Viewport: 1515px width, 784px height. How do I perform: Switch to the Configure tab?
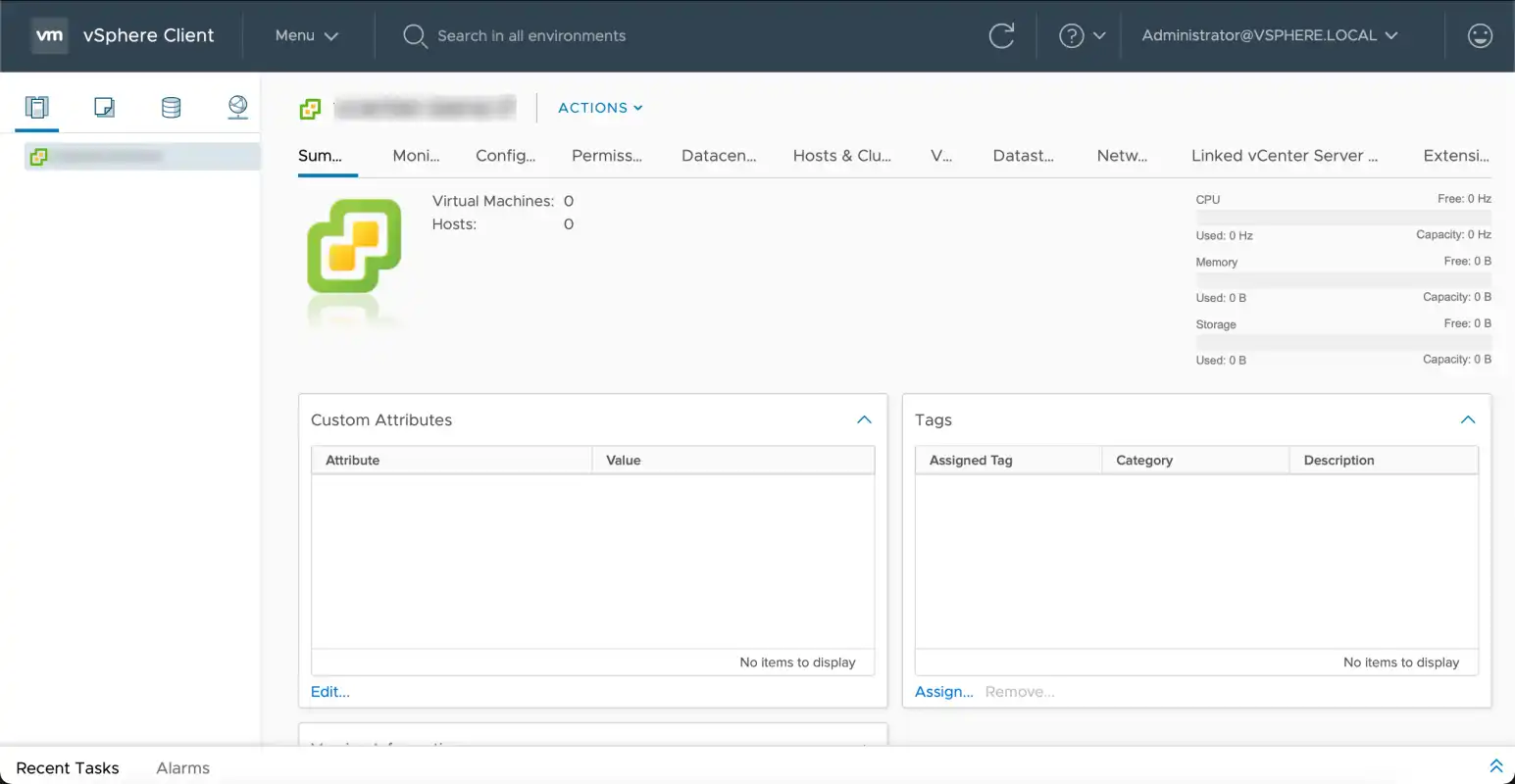(x=505, y=156)
